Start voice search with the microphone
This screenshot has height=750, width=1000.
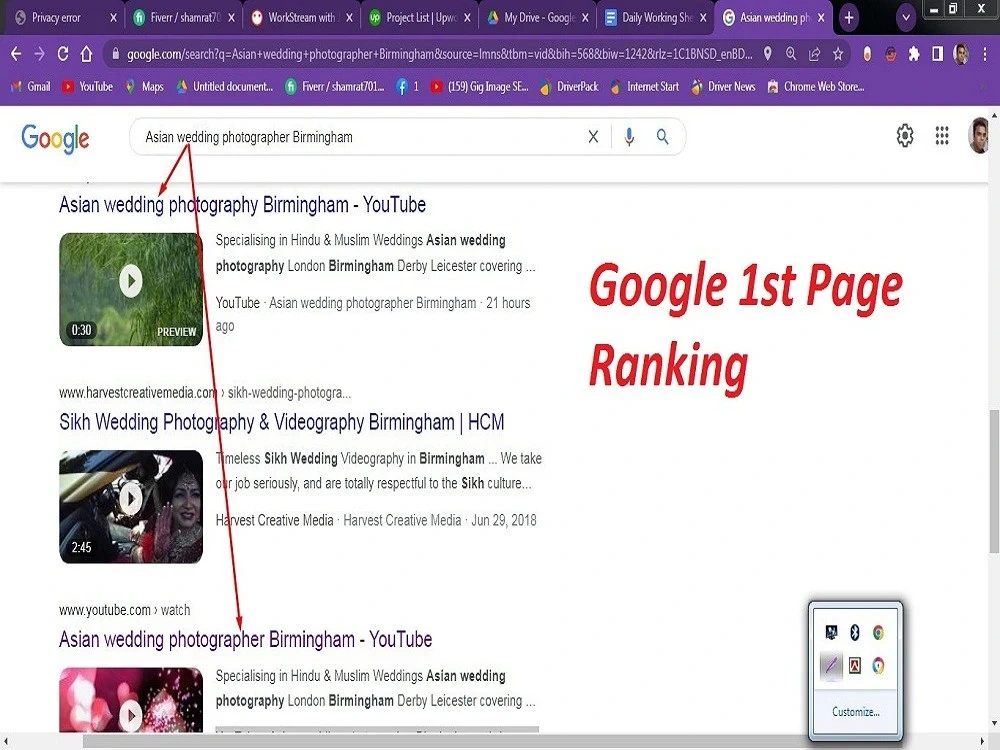click(x=629, y=136)
